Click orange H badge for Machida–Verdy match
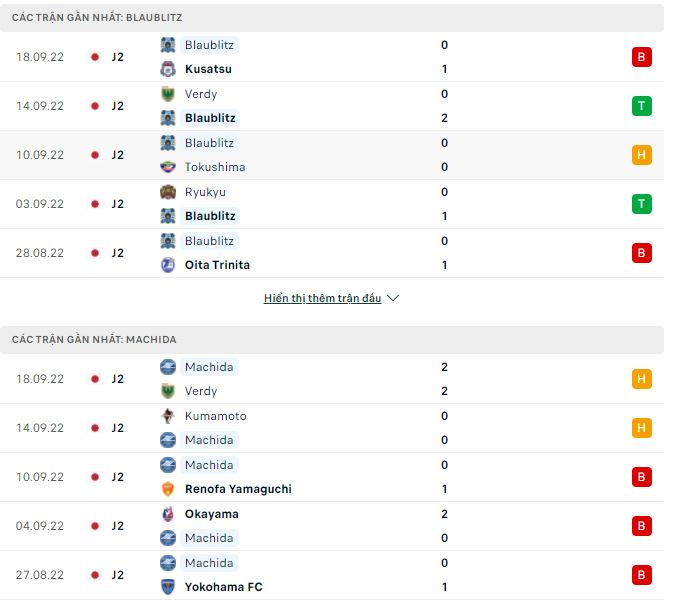This screenshot has width=675, height=601. pos(641,379)
